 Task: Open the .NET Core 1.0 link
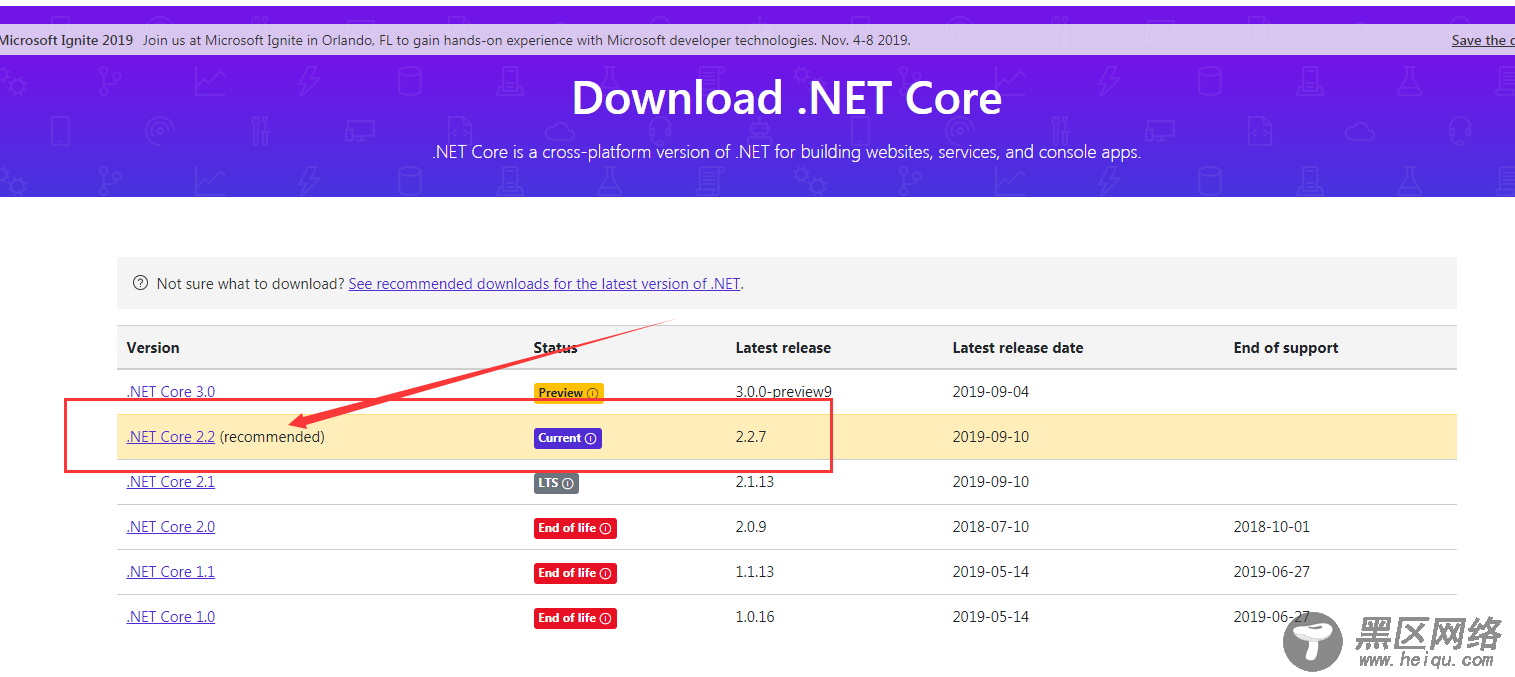point(170,617)
